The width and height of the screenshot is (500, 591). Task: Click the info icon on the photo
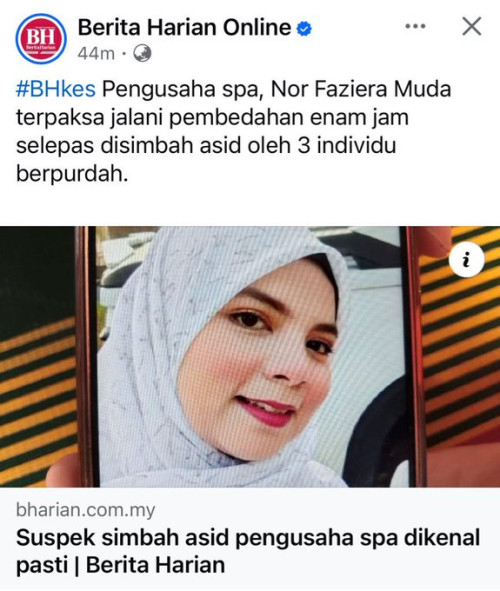pyautogui.click(x=466, y=260)
